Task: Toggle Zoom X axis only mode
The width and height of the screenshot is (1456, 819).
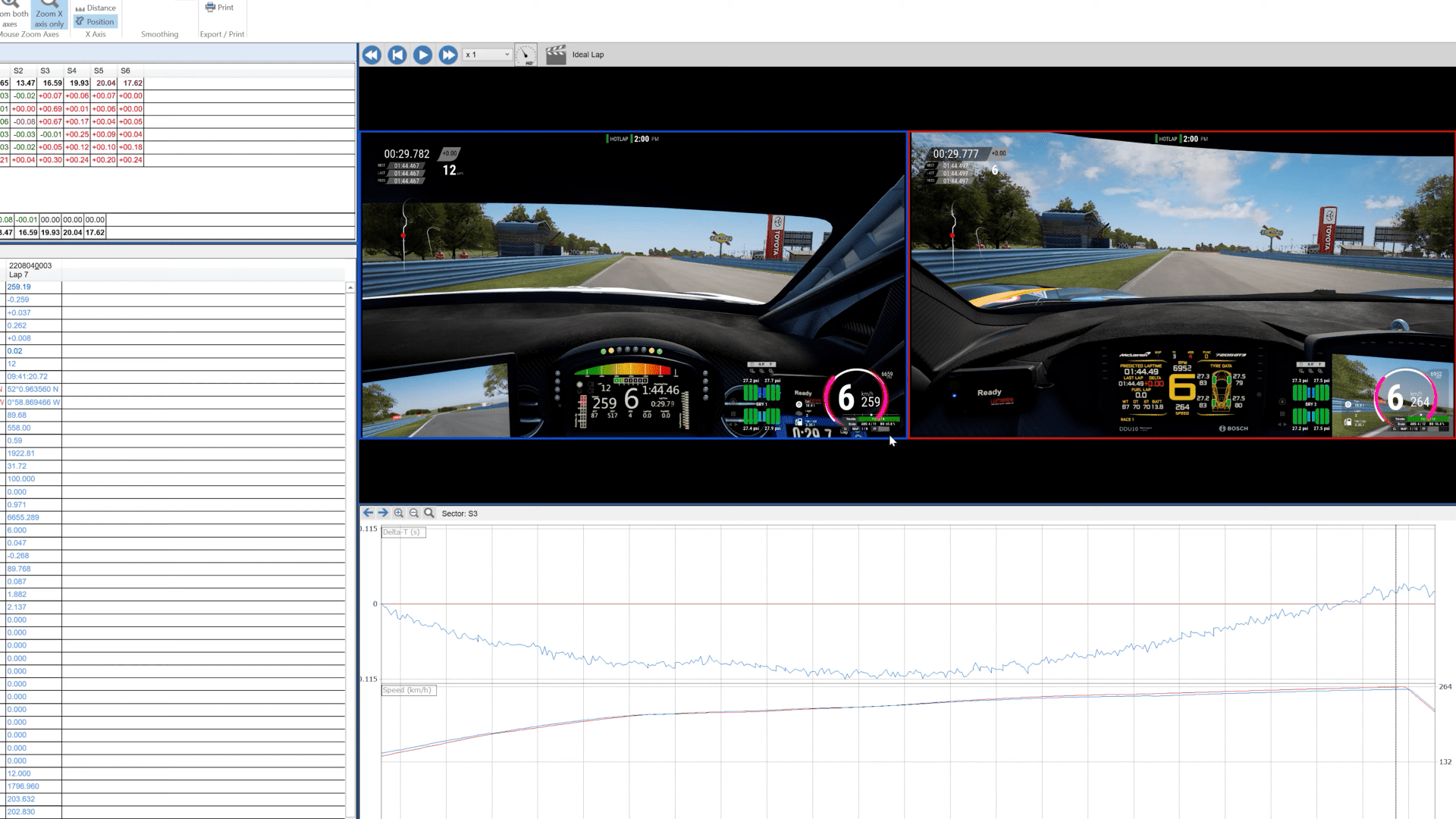Action: tap(49, 15)
